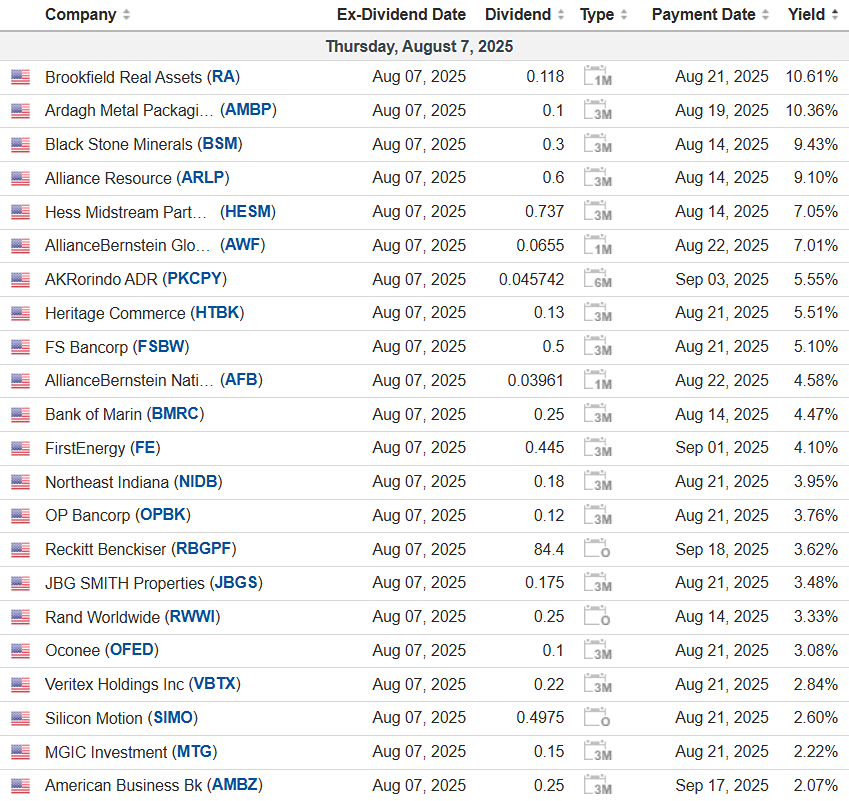This screenshot has height=801, width=849.
Task: Click the US flag next to Silicon Motion
Action: pos(20,718)
